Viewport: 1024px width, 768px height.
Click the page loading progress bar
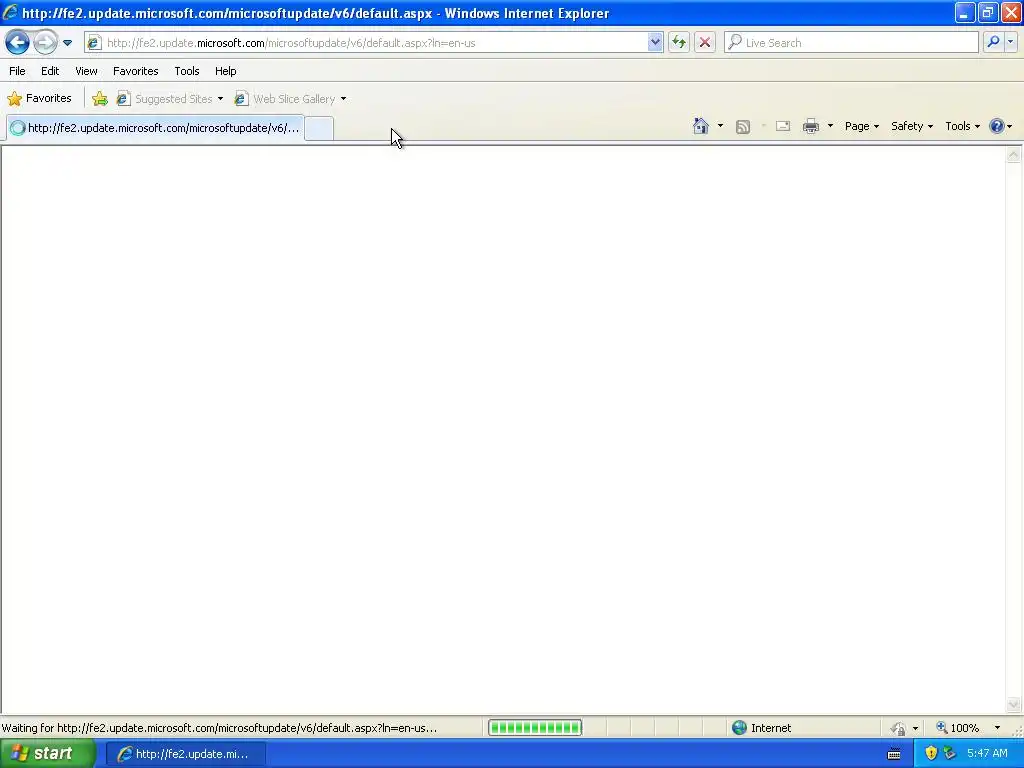pyautogui.click(x=535, y=728)
